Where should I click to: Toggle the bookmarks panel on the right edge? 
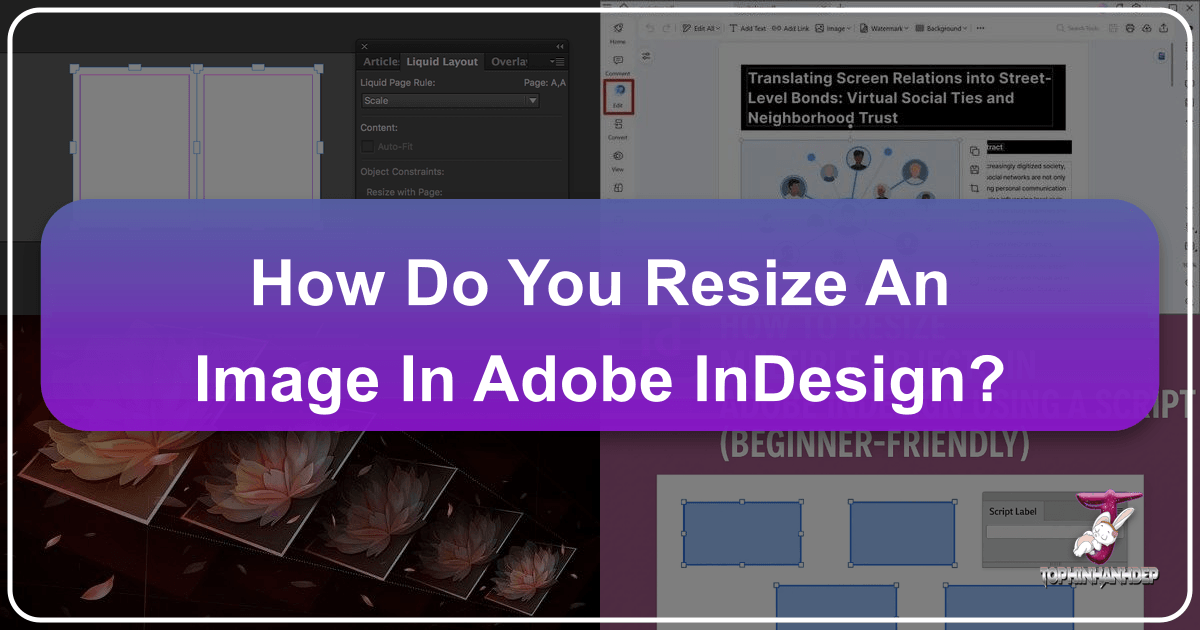pyautogui.click(x=1161, y=56)
